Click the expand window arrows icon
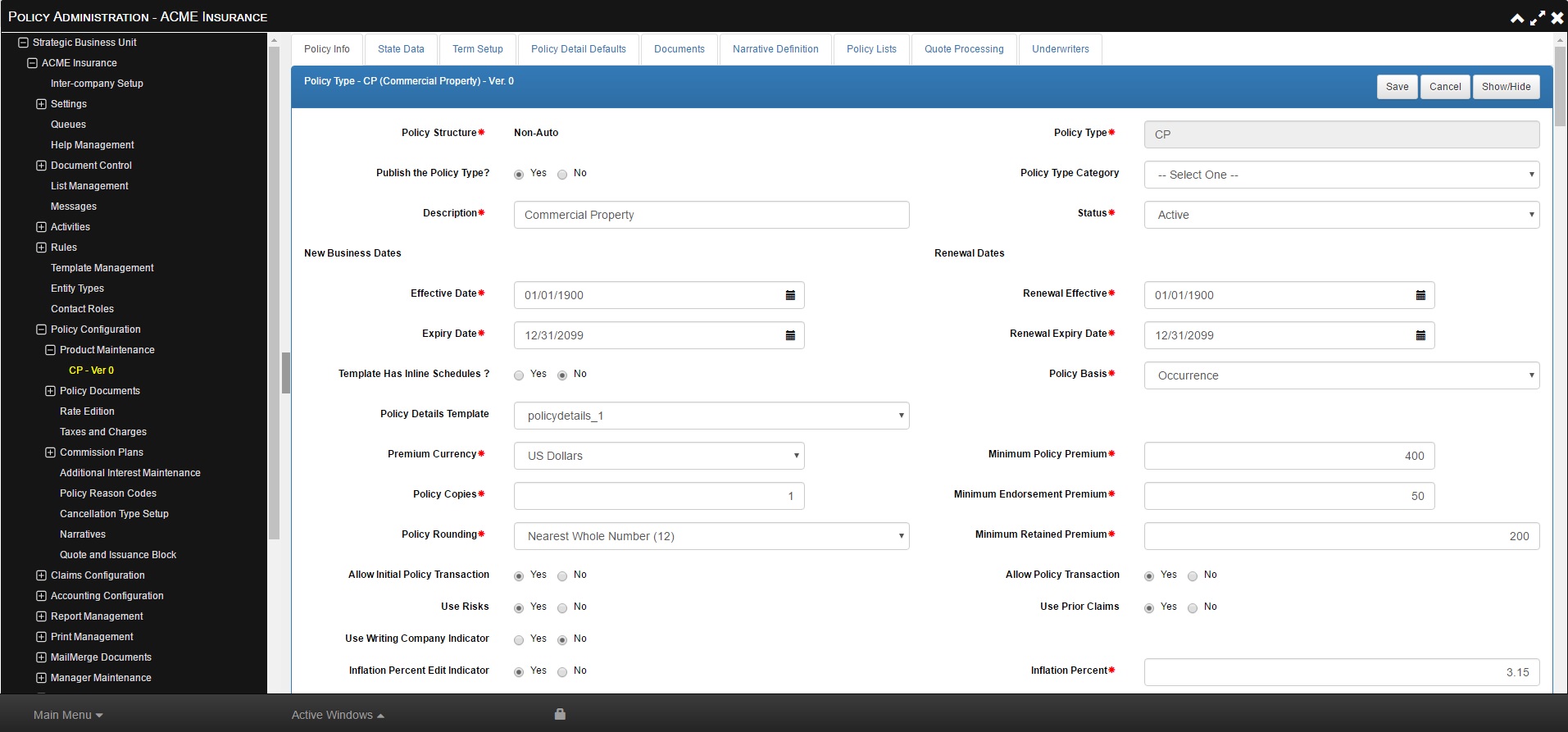The image size is (1568, 732). (1537, 18)
